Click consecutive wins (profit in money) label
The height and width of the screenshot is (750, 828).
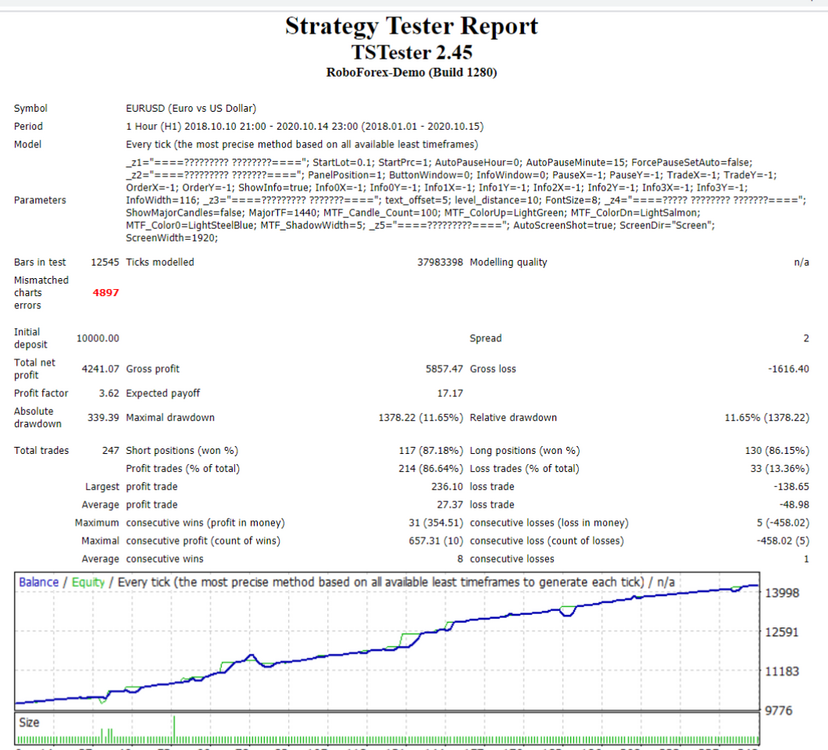tap(205, 522)
